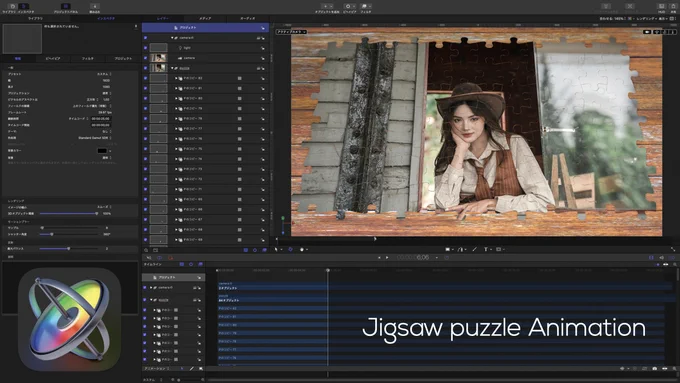
Task: Toggle camera-5 checkbox in the Timeline list
Action: click(145, 288)
